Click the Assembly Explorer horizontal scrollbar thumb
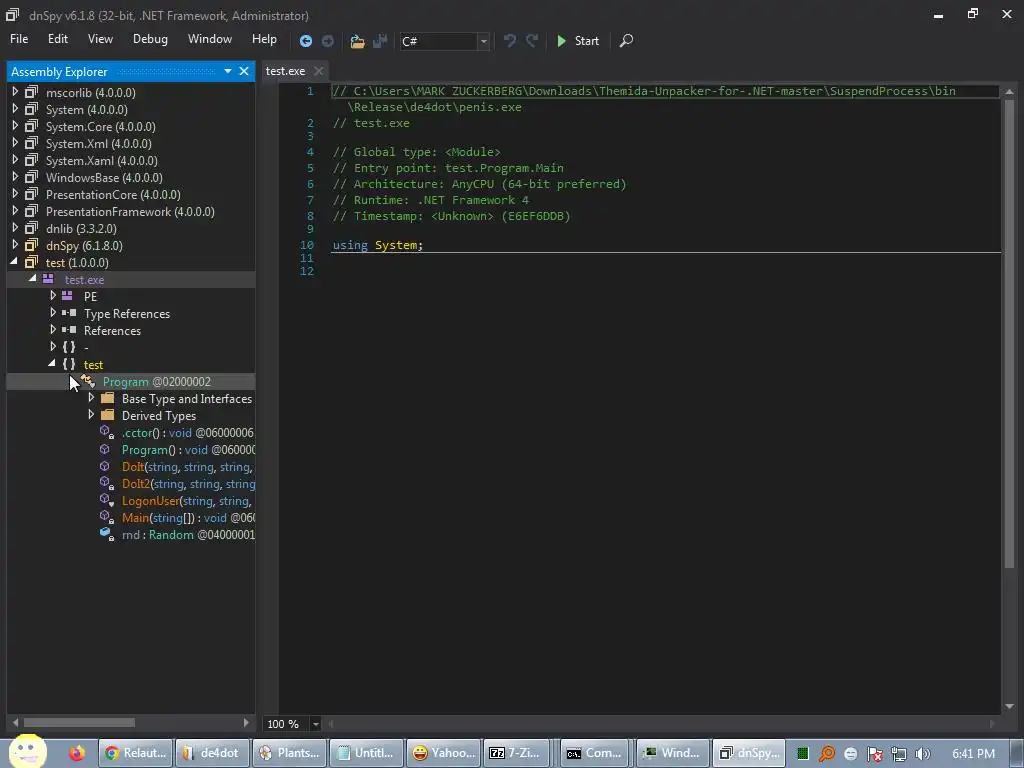The height and width of the screenshot is (768, 1024). (79, 722)
